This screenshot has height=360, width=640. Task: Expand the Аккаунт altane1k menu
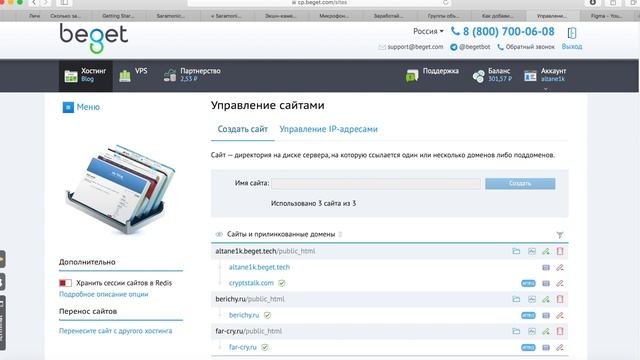(546, 76)
